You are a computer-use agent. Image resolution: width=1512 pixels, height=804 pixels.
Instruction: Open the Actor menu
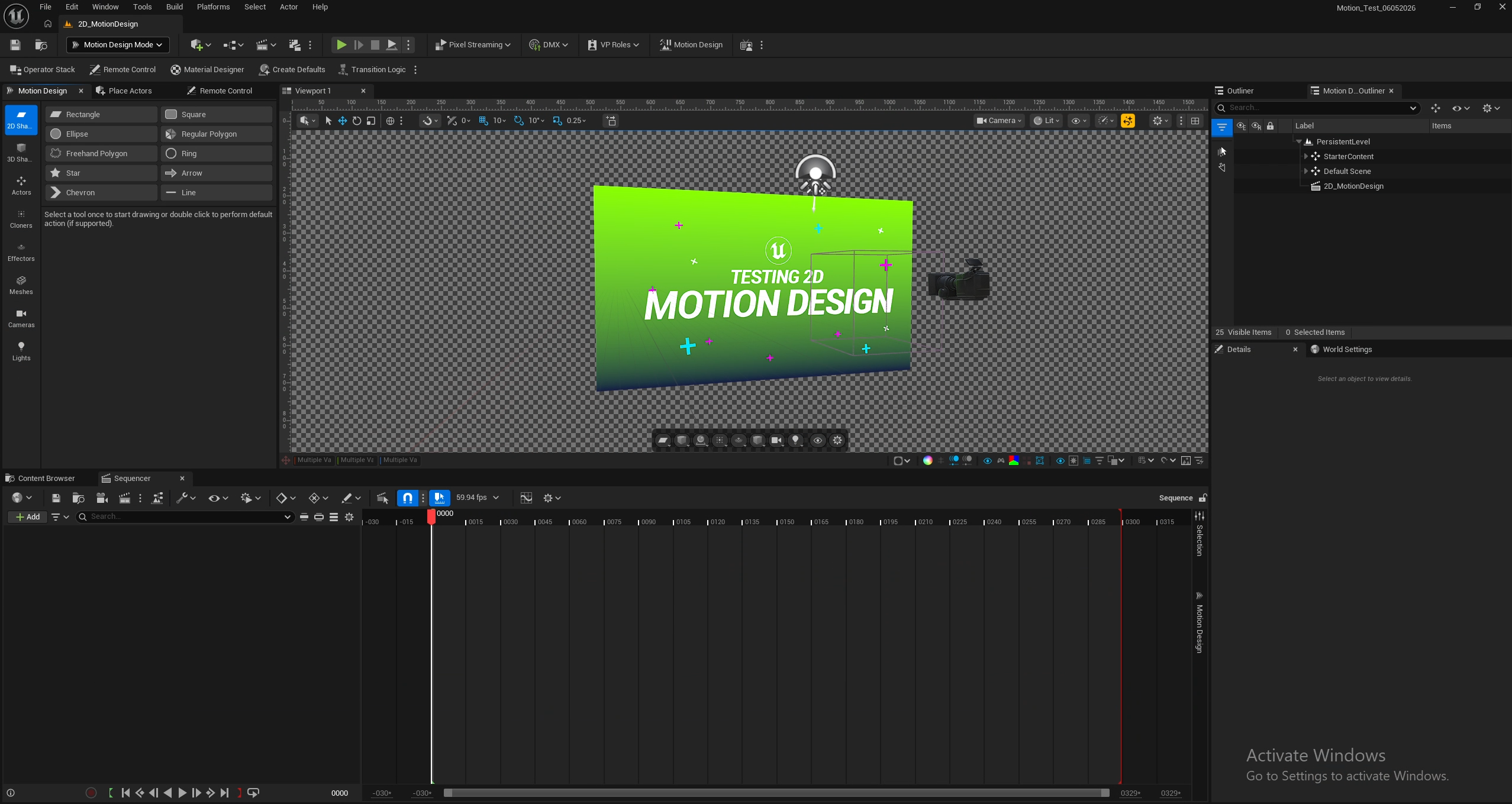[x=288, y=7]
